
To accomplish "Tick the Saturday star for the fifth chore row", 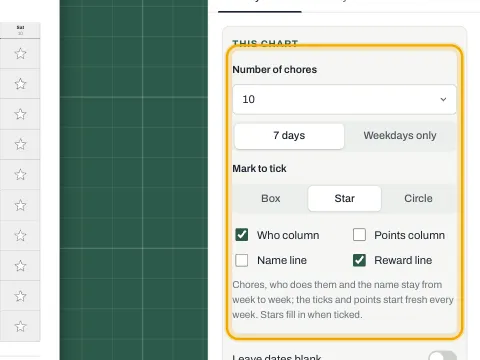I will click(x=20, y=175).
